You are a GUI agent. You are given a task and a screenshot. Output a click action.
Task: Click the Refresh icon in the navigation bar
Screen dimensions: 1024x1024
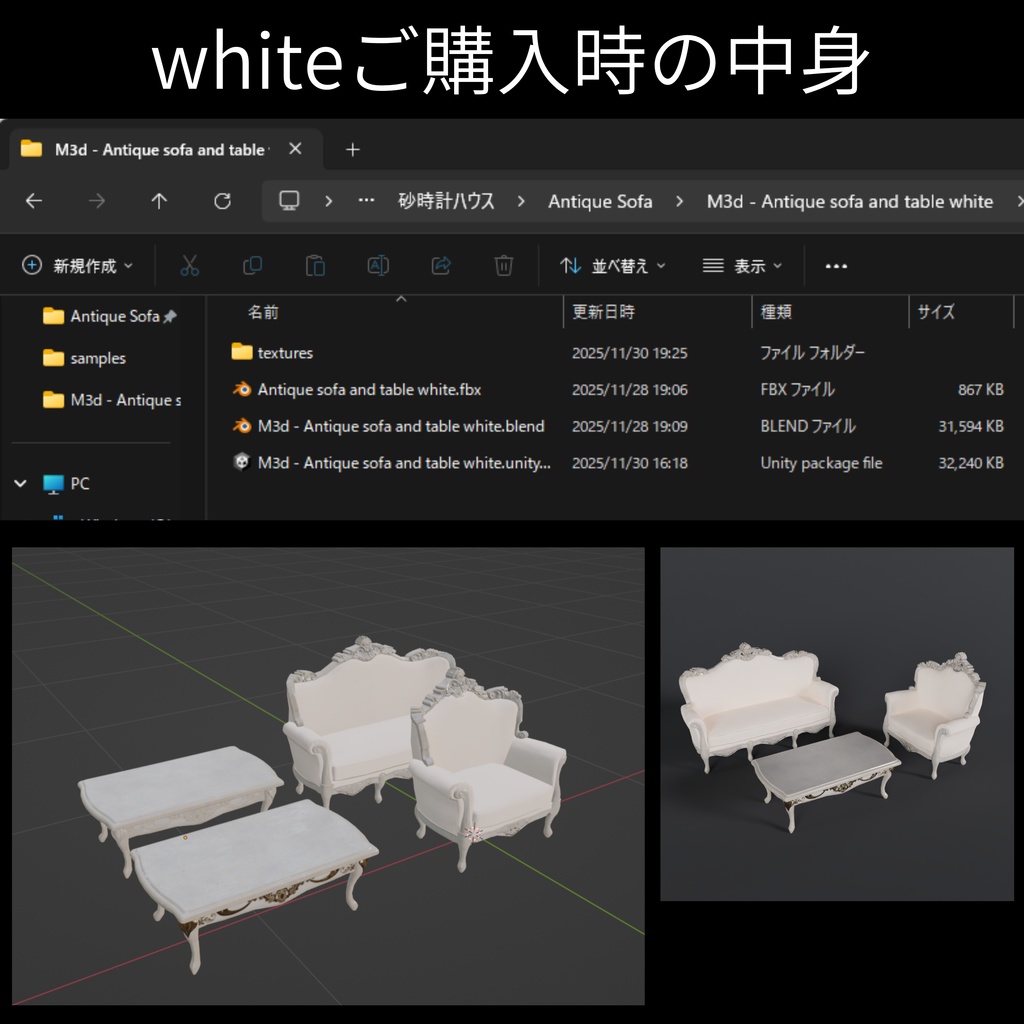[222, 201]
